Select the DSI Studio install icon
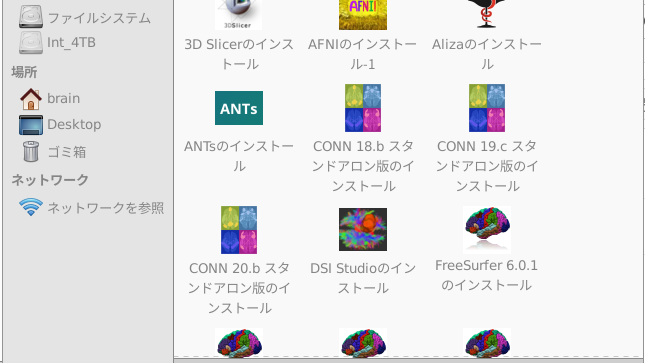This screenshot has width=645, height=363. (363, 229)
